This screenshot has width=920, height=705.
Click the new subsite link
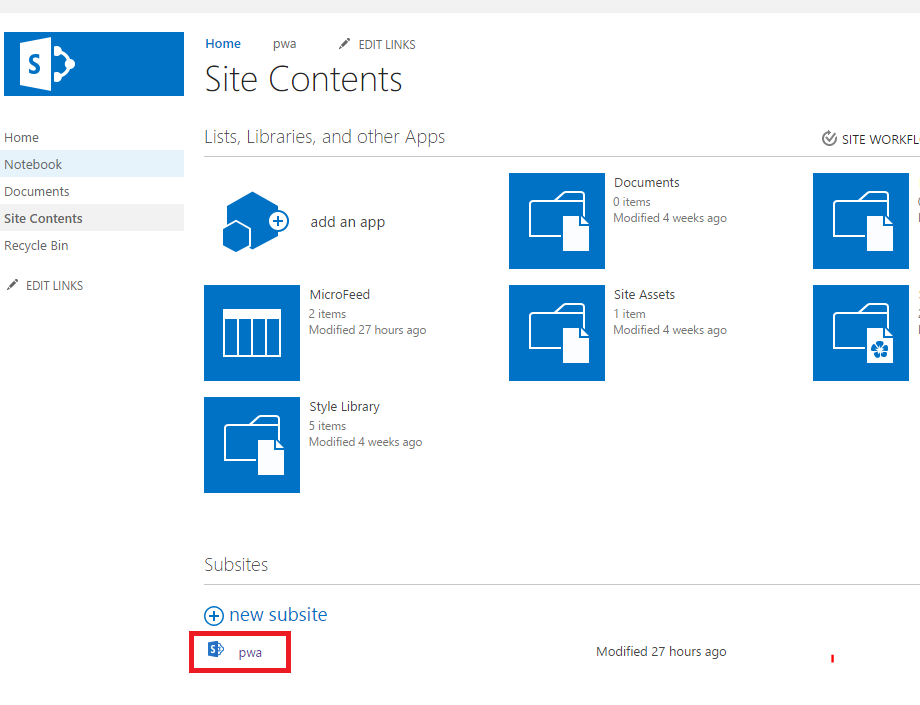pyautogui.click(x=278, y=615)
